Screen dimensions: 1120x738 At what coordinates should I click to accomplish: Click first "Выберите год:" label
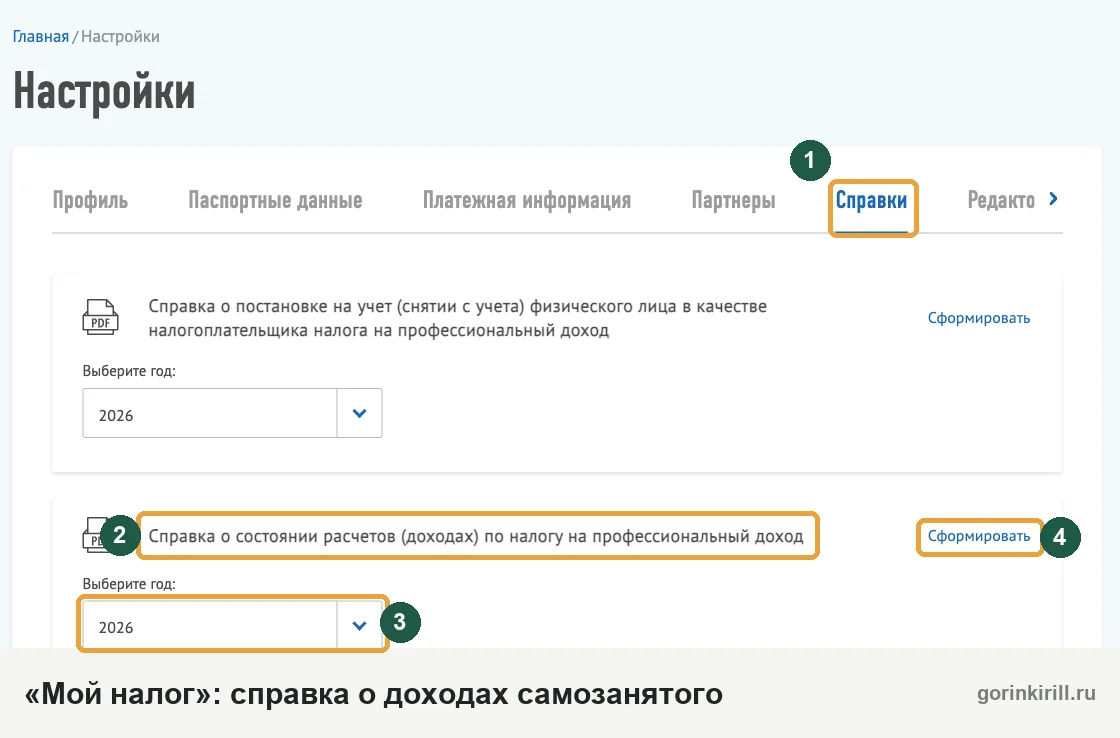point(129,372)
